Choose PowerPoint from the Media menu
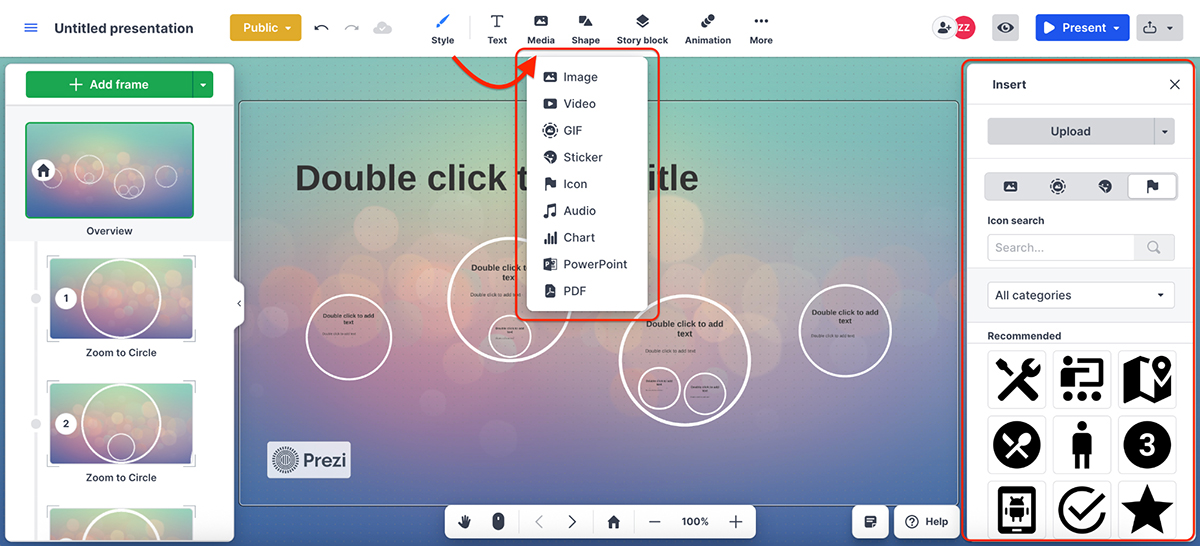The image size is (1200, 546). tap(587, 264)
